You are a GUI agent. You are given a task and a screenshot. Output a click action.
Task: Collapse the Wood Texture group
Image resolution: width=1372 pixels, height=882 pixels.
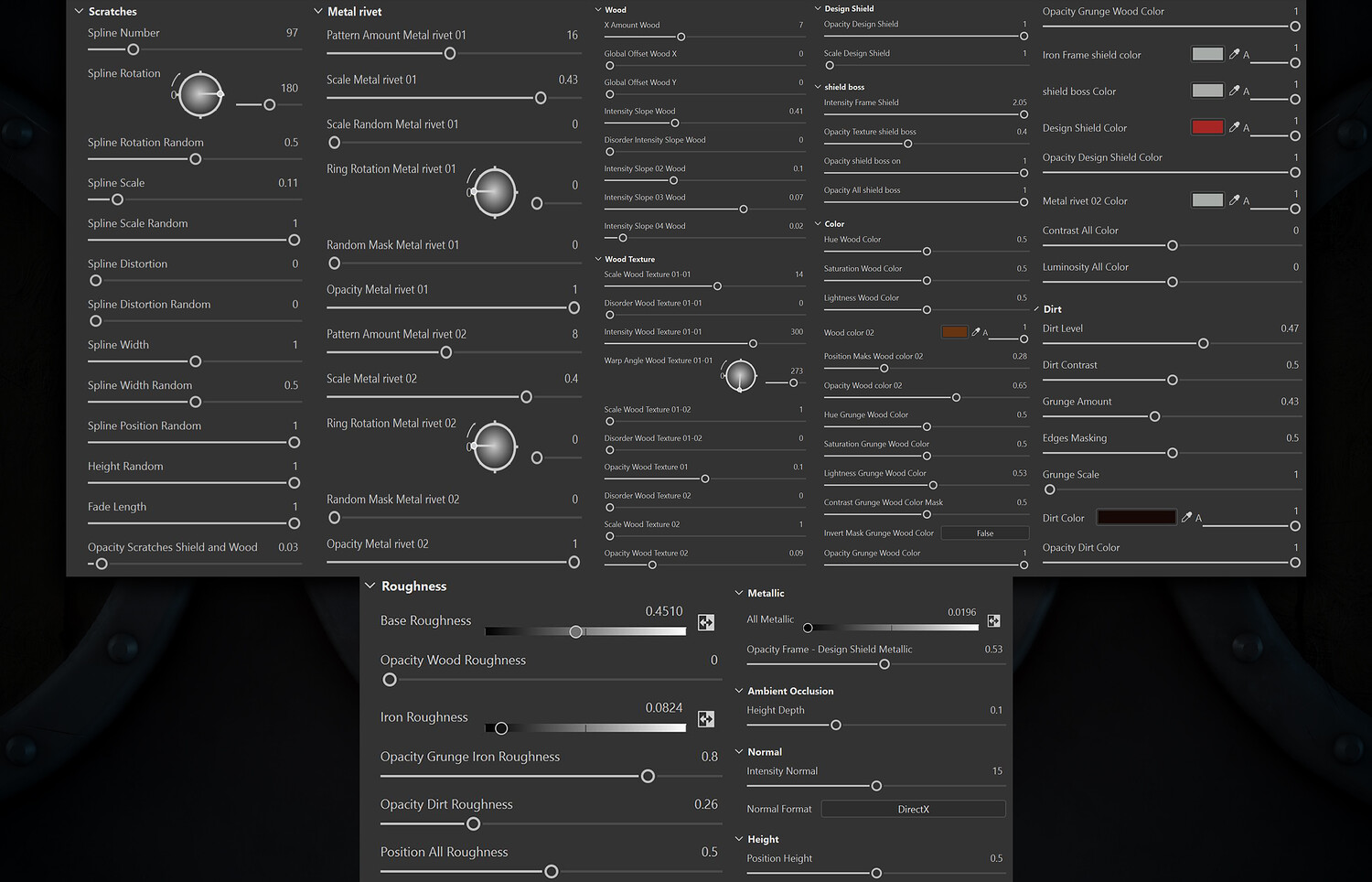point(598,259)
